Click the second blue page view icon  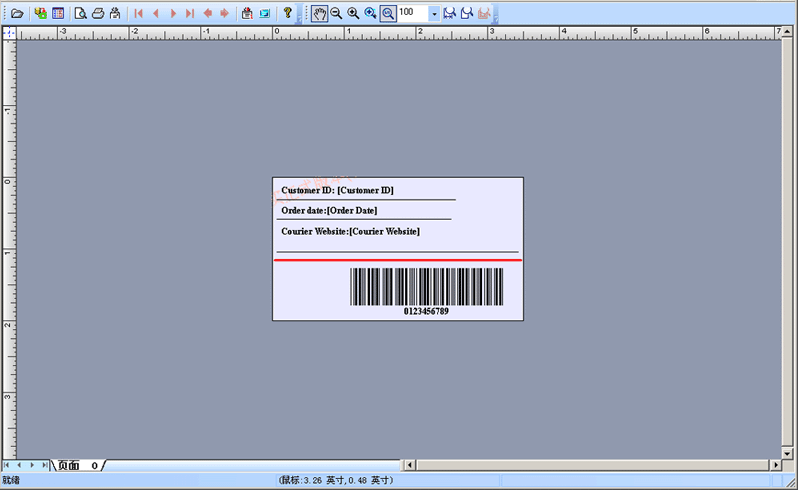coord(466,13)
